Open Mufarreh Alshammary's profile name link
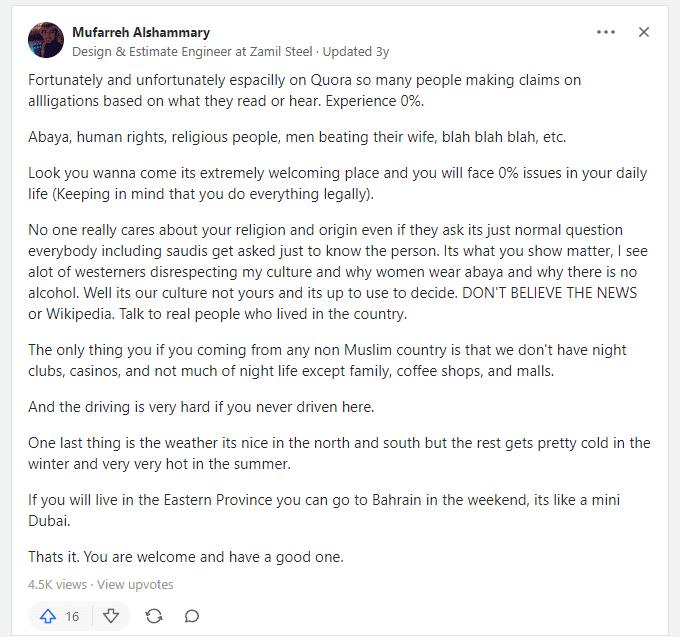Viewport: 680px width, 637px height. click(141, 32)
